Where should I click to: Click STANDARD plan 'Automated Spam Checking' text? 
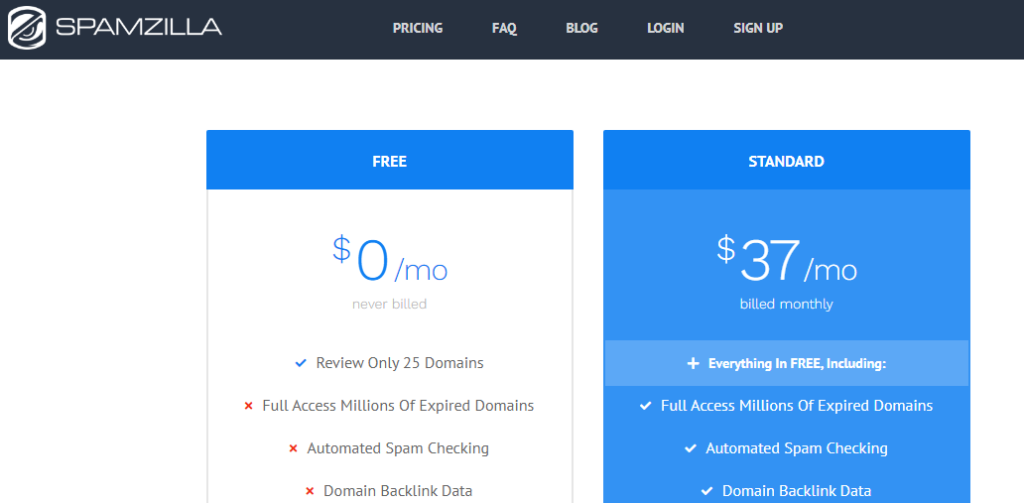(797, 449)
